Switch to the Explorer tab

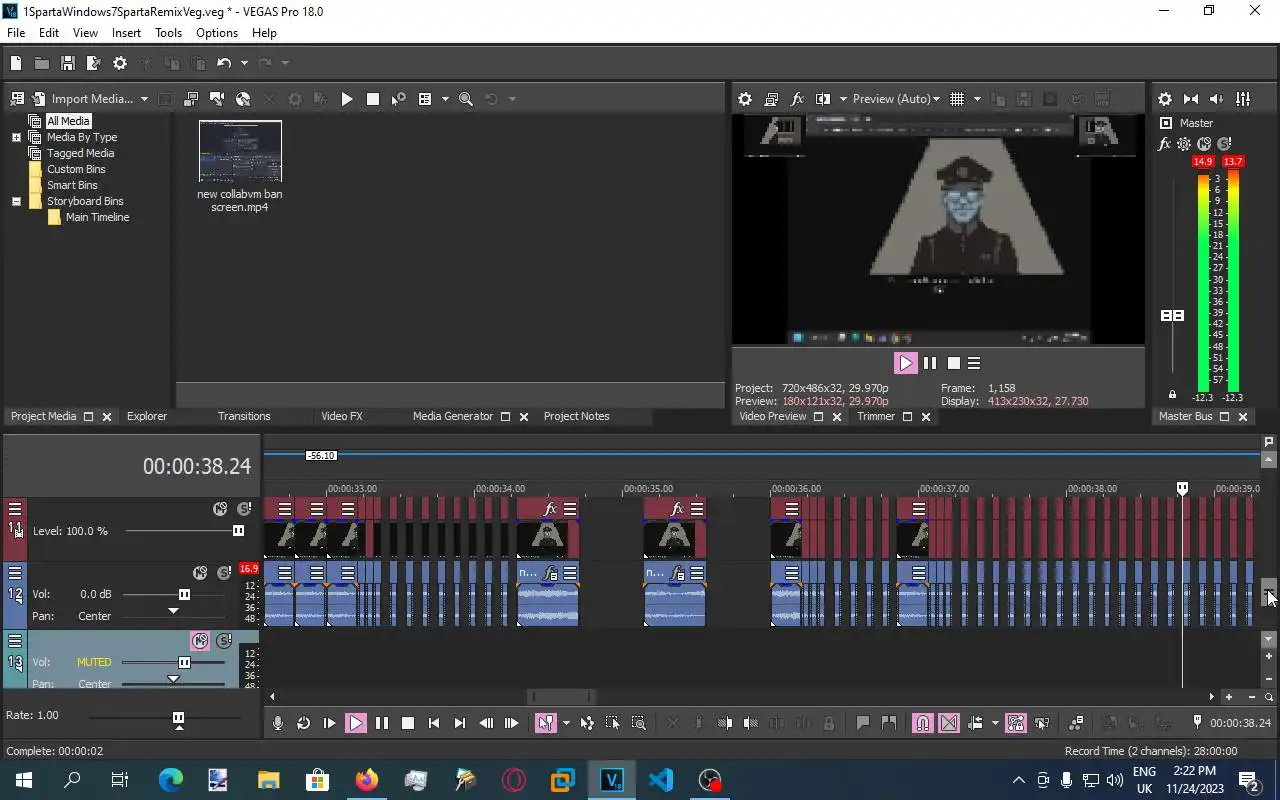(x=147, y=416)
